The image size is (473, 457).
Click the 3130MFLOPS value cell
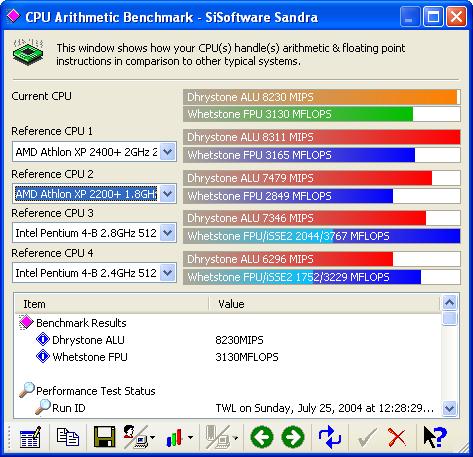coord(247,357)
